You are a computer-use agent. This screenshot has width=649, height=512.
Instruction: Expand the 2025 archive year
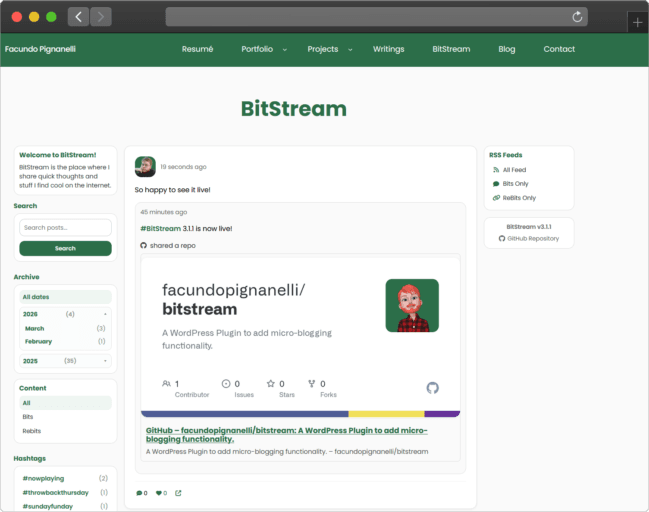(x=105, y=360)
